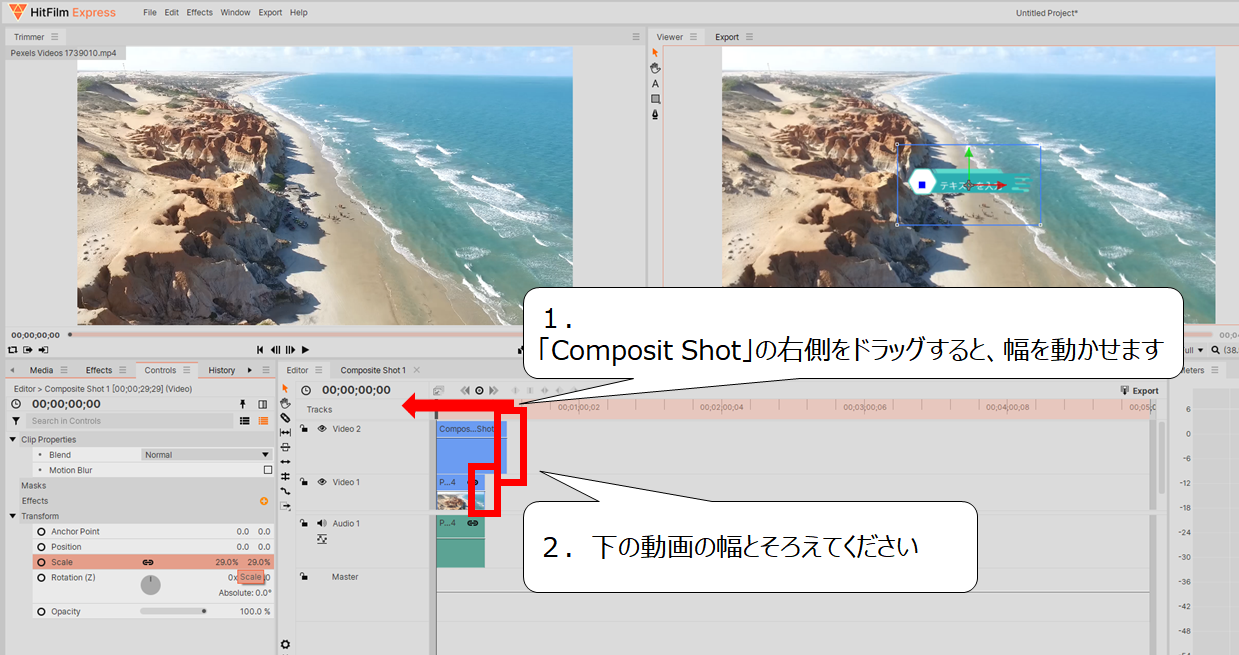Collapse the Clip Properties section

13,440
